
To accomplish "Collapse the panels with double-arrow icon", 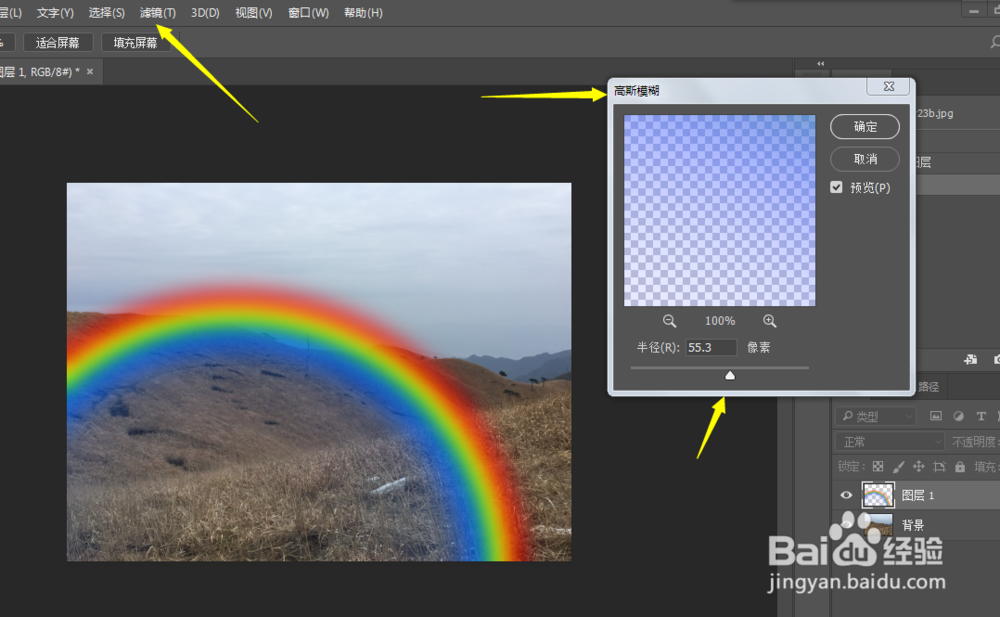I will 821,63.
